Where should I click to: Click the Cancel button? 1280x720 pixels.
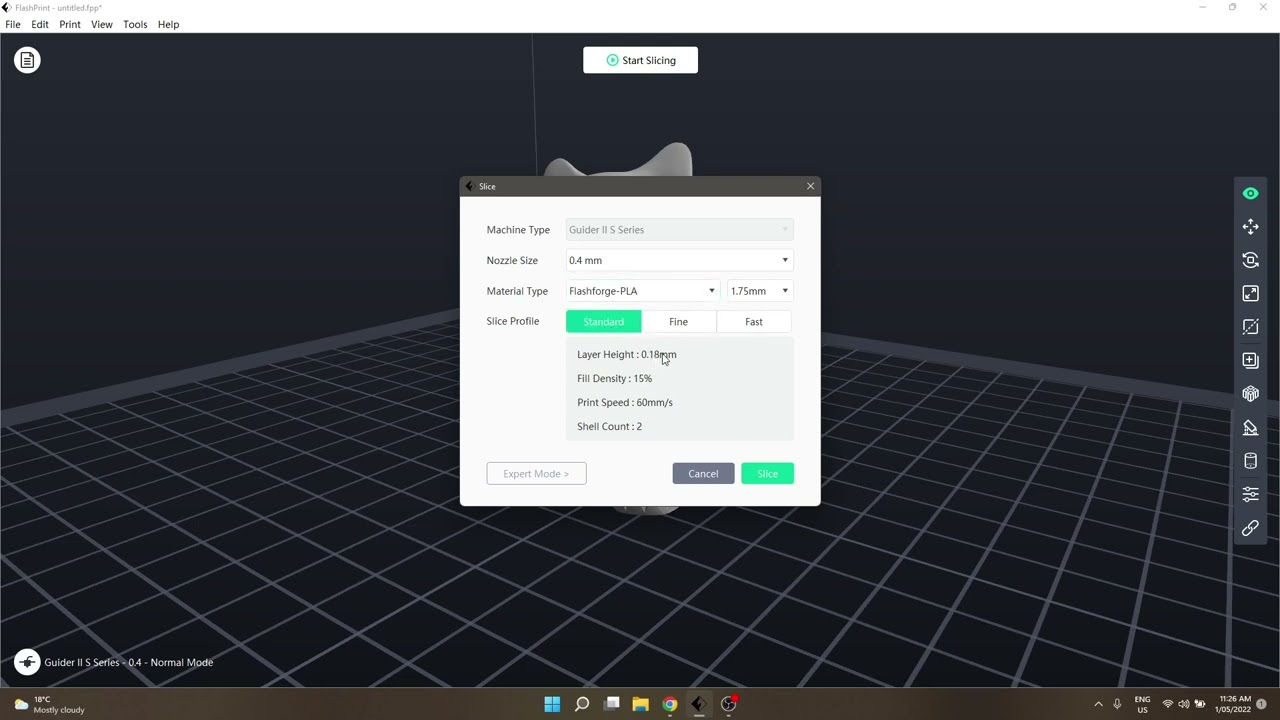pos(703,474)
